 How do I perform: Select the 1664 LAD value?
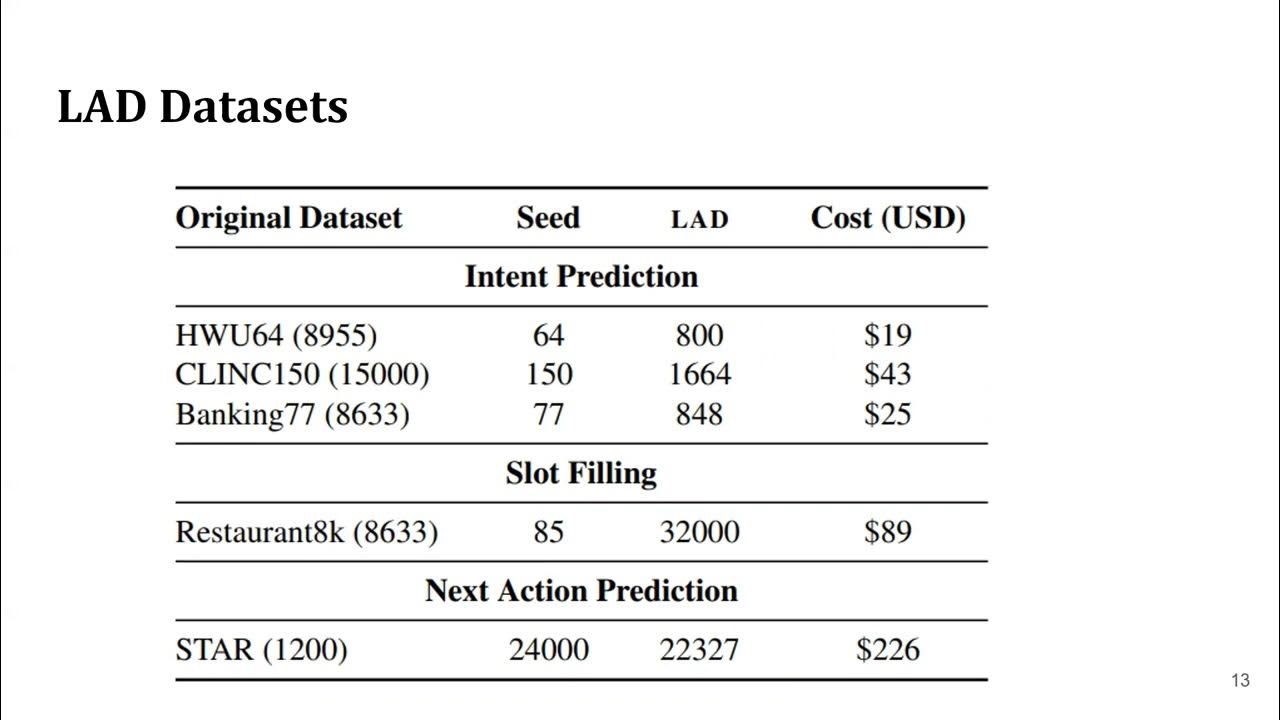(x=699, y=374)
